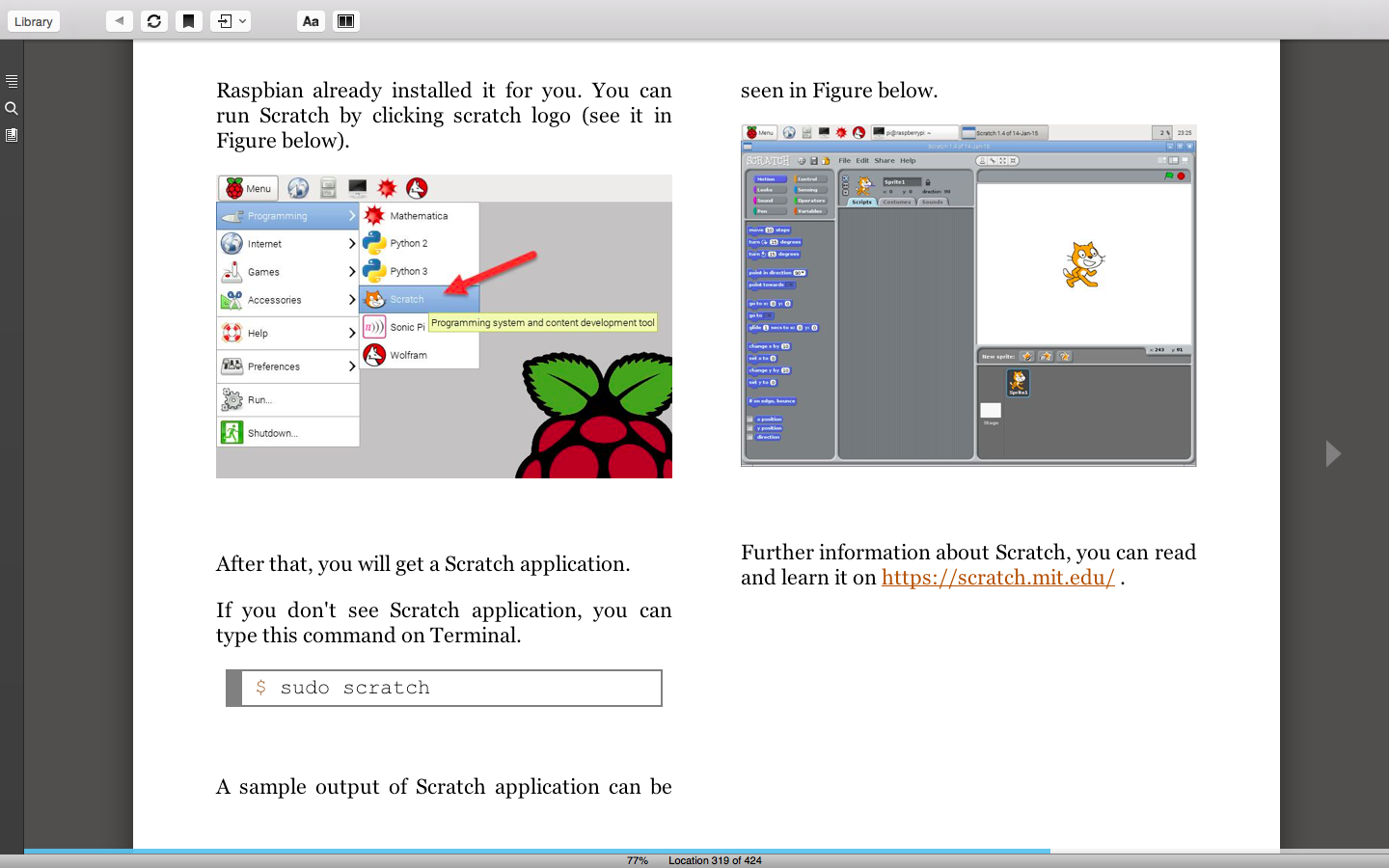1389x868 pixels.
Task: Click the Mathematica entry in the figure
Action: [419, 216]
